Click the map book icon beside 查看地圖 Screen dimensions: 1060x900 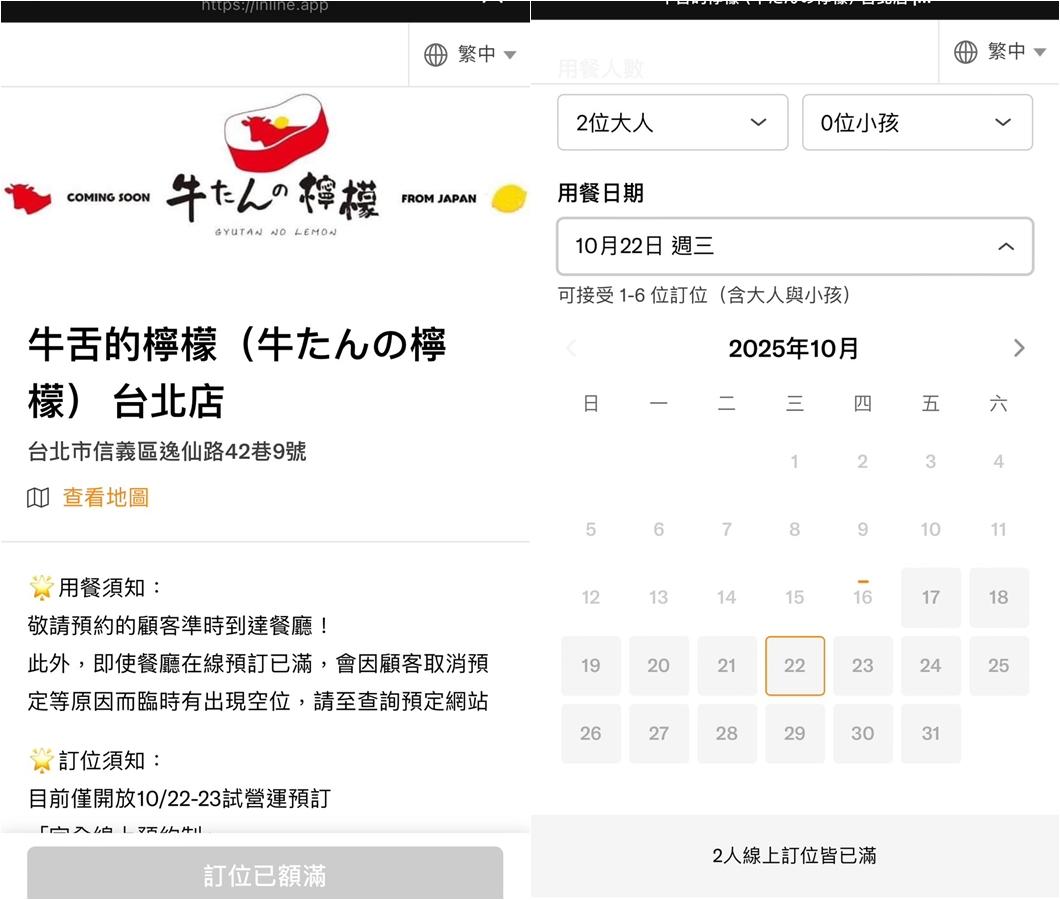[x=38, y=498]
